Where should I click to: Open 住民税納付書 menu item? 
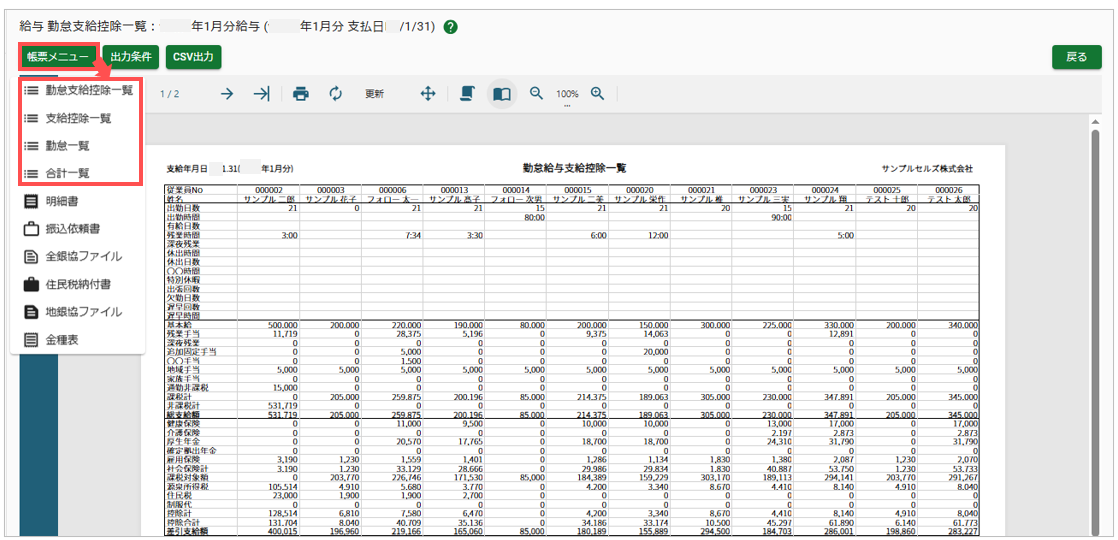(78, 284)
